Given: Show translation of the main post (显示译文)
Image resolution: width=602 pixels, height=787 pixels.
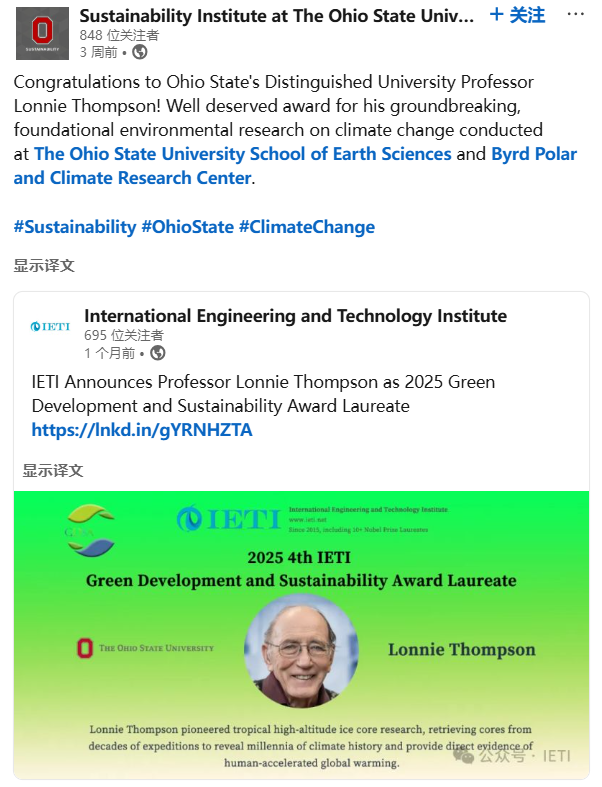Looking at the screenshot, I should [x=44, y=265].
